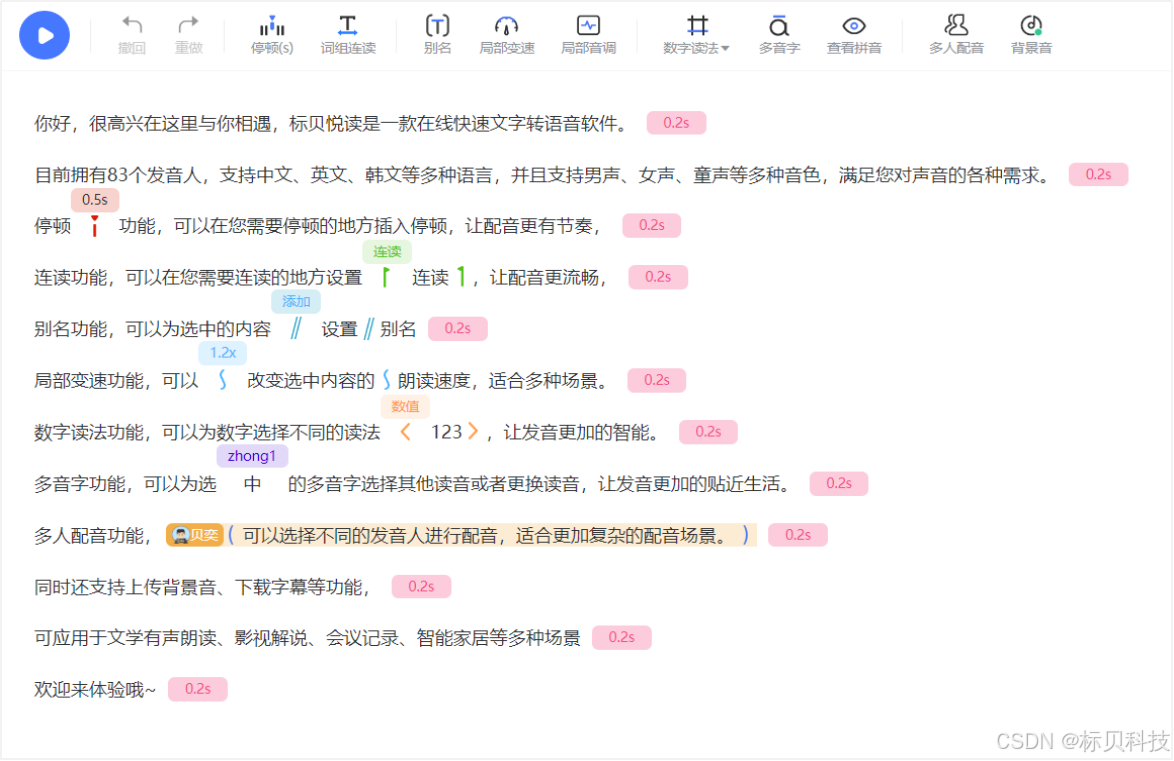Click the 0.2s pause after 让配音更有节奏
The image size is (1174, 761).
tap(651, 225)
